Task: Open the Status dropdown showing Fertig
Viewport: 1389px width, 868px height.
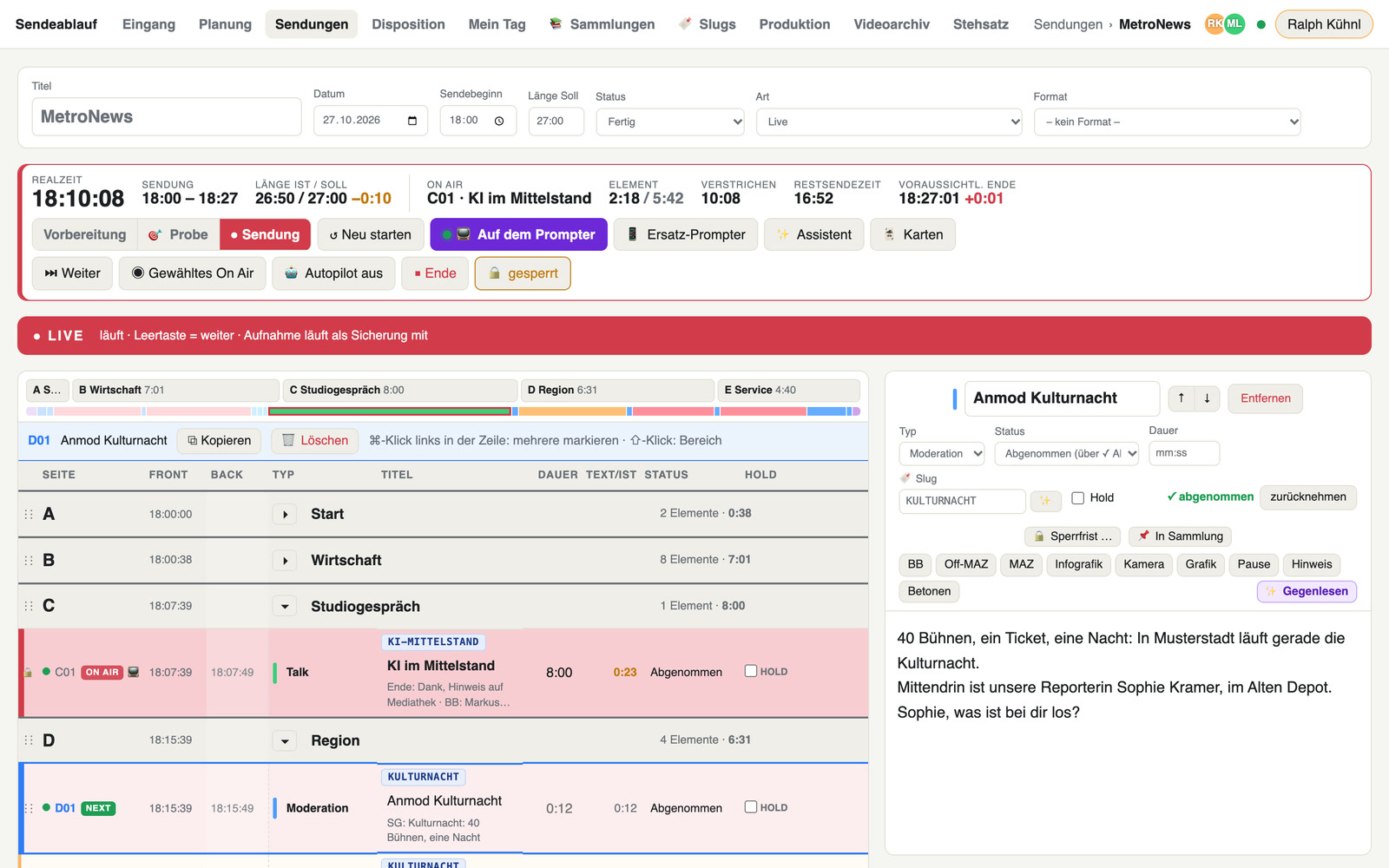Action: pos(670,122)
